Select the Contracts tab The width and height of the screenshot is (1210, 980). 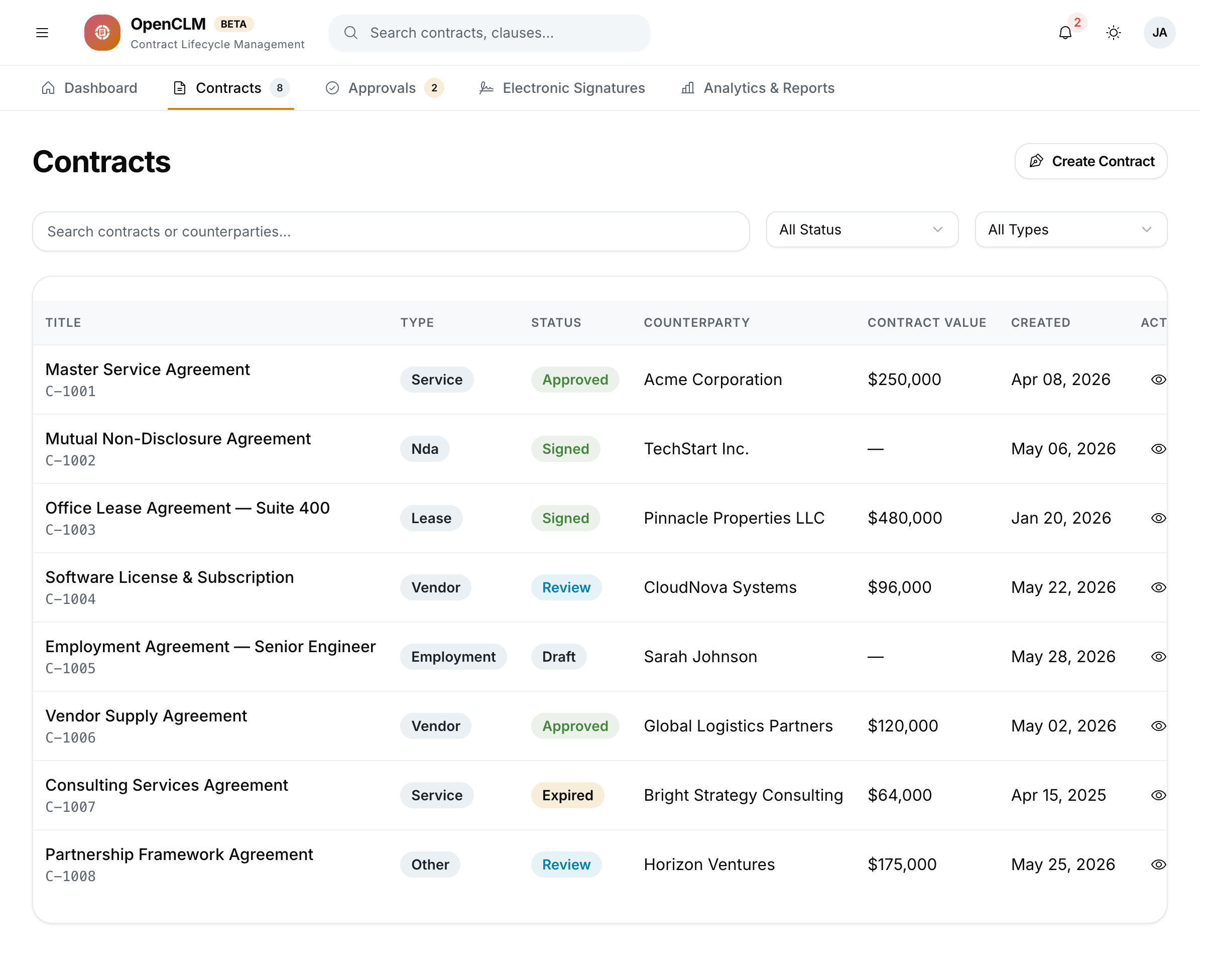coord(231,88)
